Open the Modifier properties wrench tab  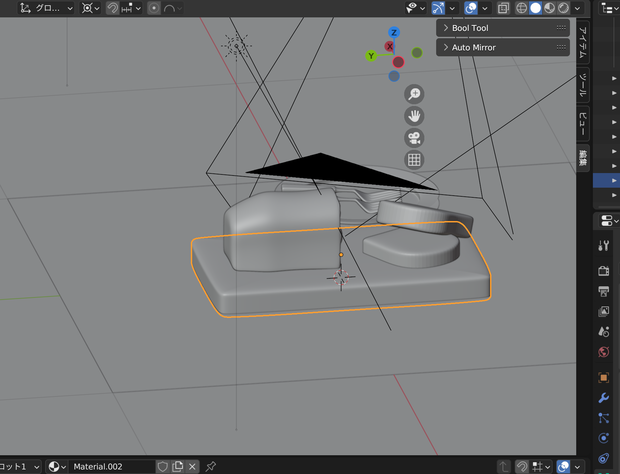(603, 398)
